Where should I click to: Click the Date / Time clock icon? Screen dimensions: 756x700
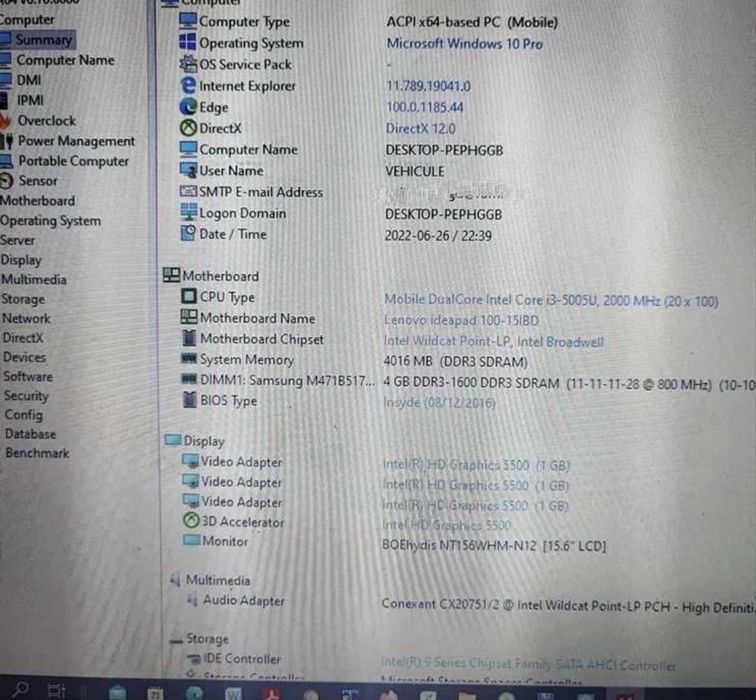tap(188, 233)
